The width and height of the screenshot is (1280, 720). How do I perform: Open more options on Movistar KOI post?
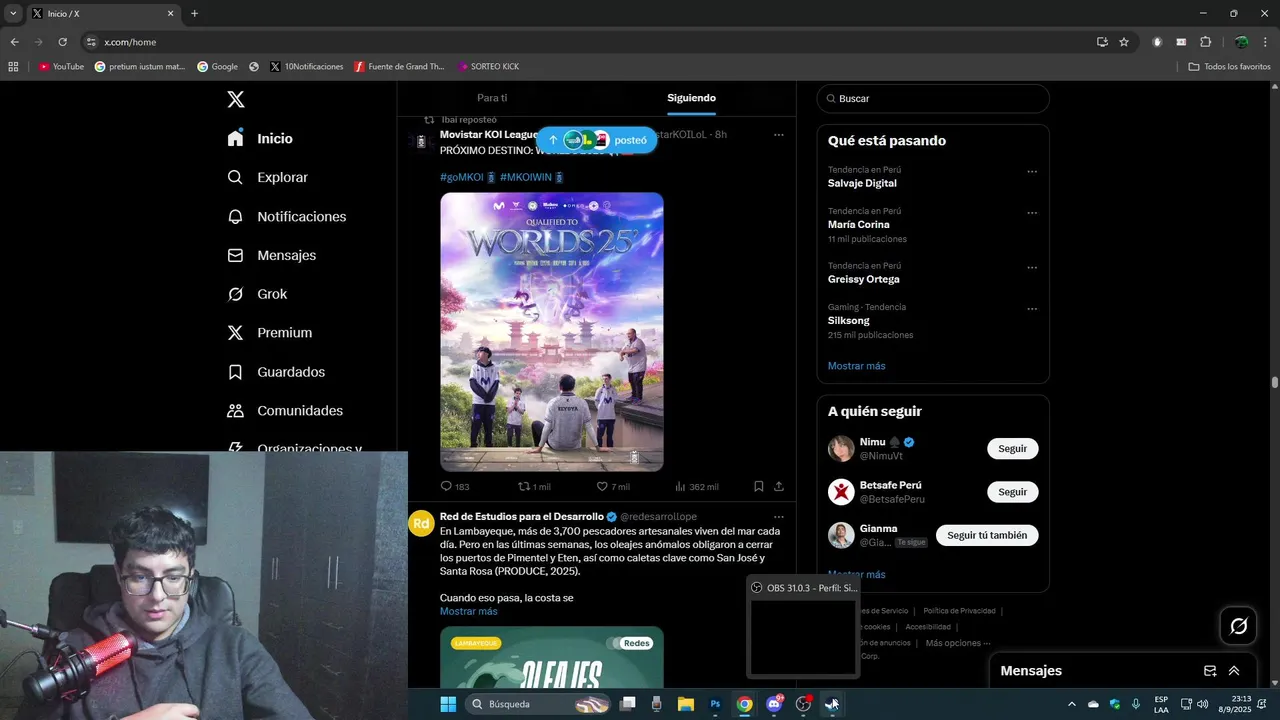pyautogui.click(x=778, y=134)
